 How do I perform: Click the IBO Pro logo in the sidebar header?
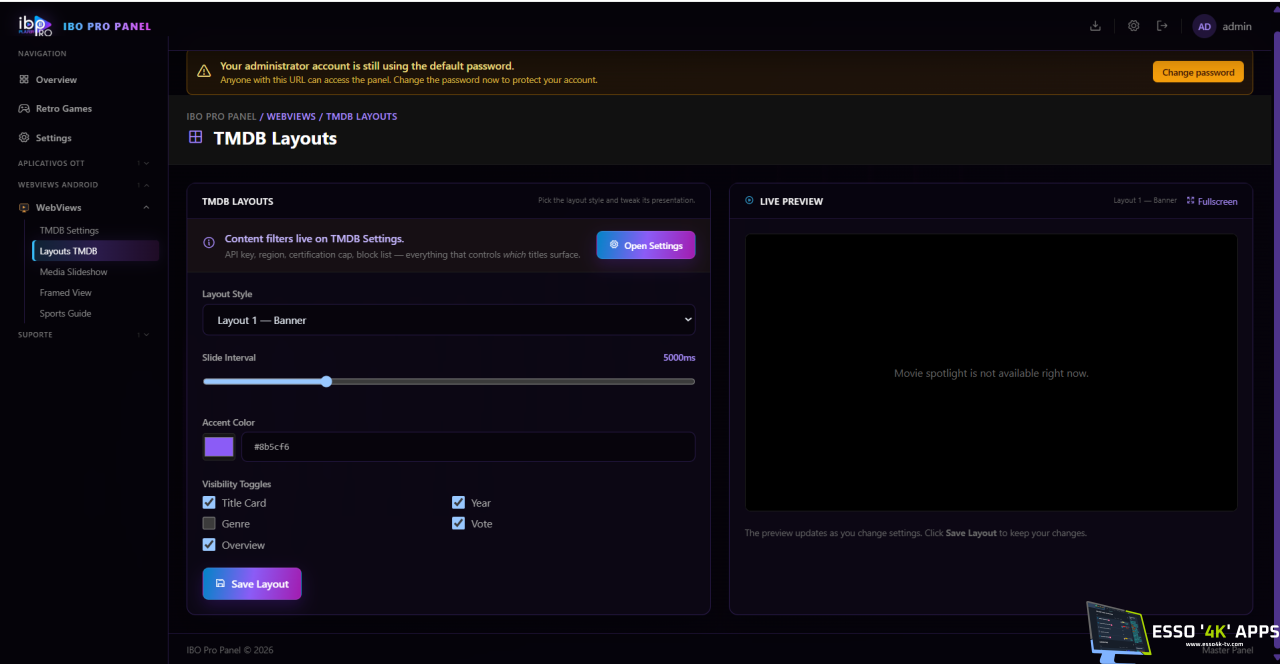point(34,26)
